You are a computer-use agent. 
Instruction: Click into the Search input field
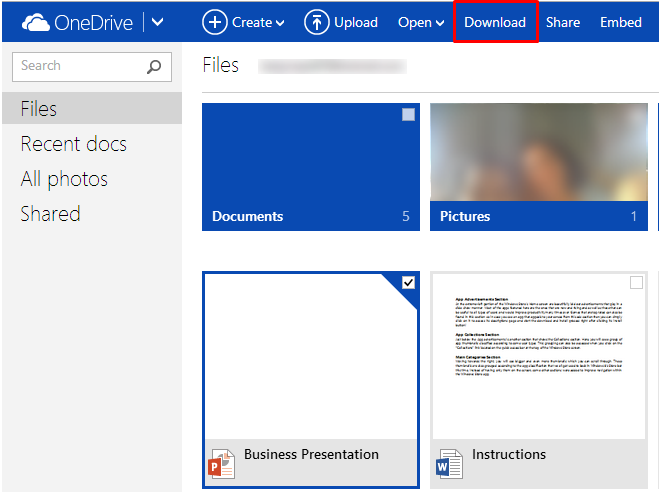(92, 67)
